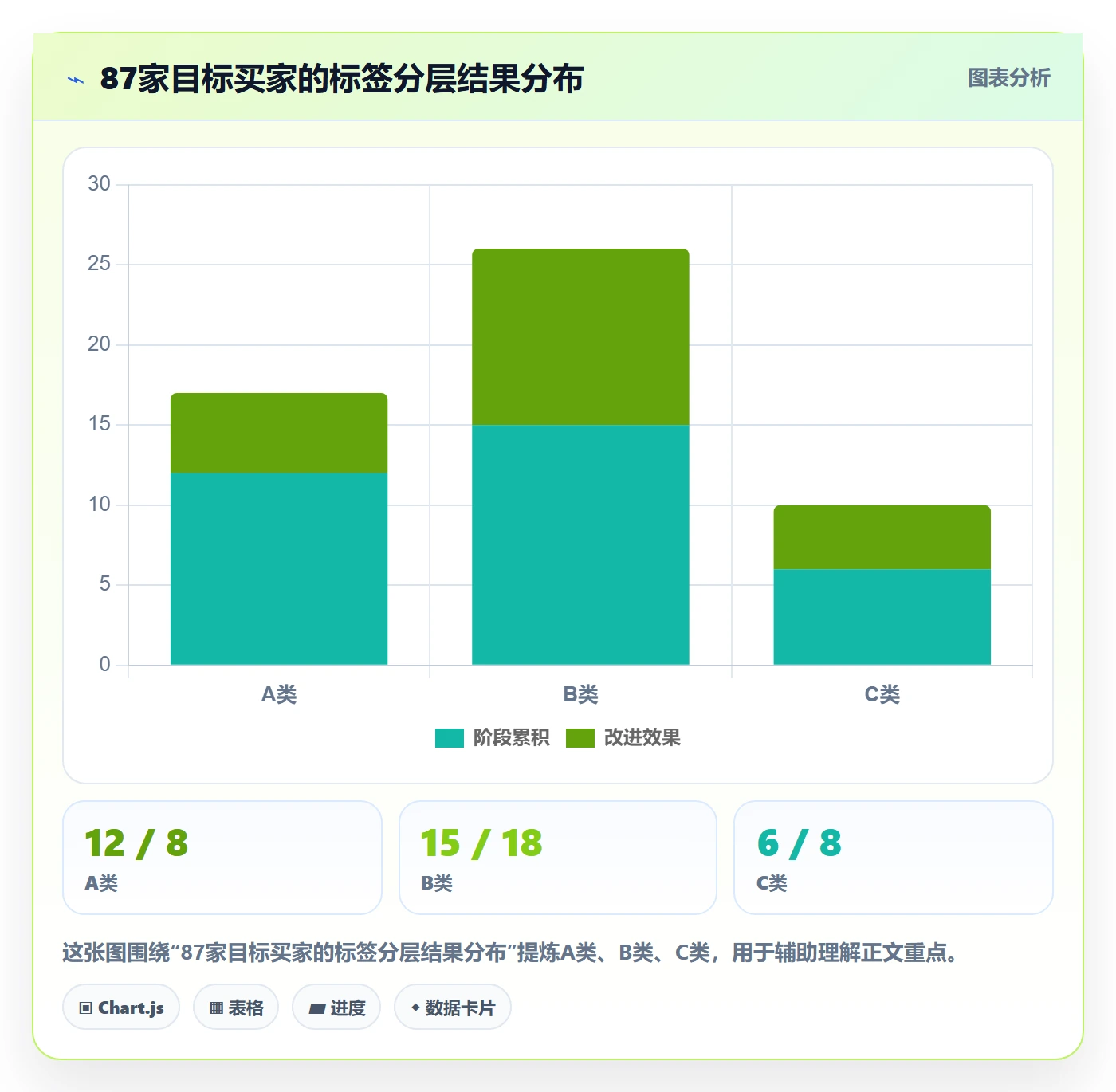1116x1092 pixels.
Task: Open the C类 data card showing 6 / 8
Action: (x=894, y=858)
